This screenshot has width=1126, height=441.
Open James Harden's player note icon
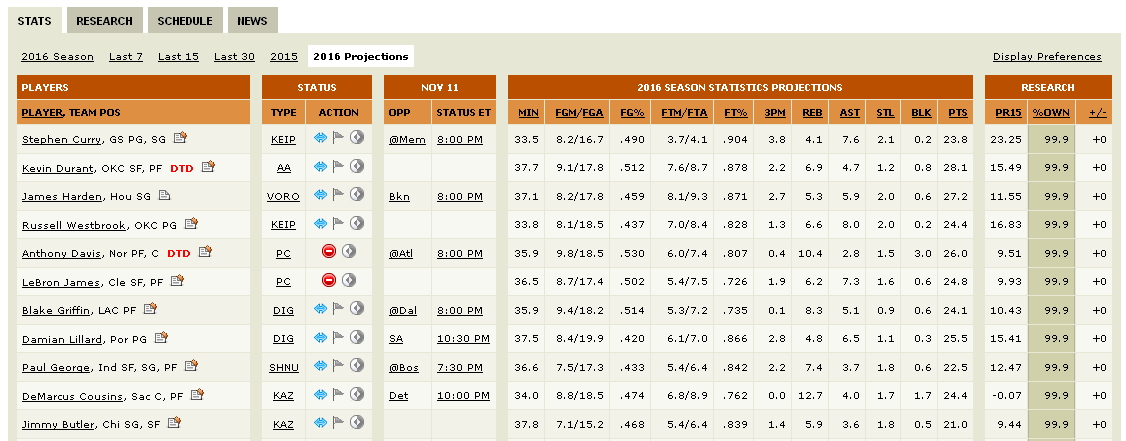tap(164, 195)
